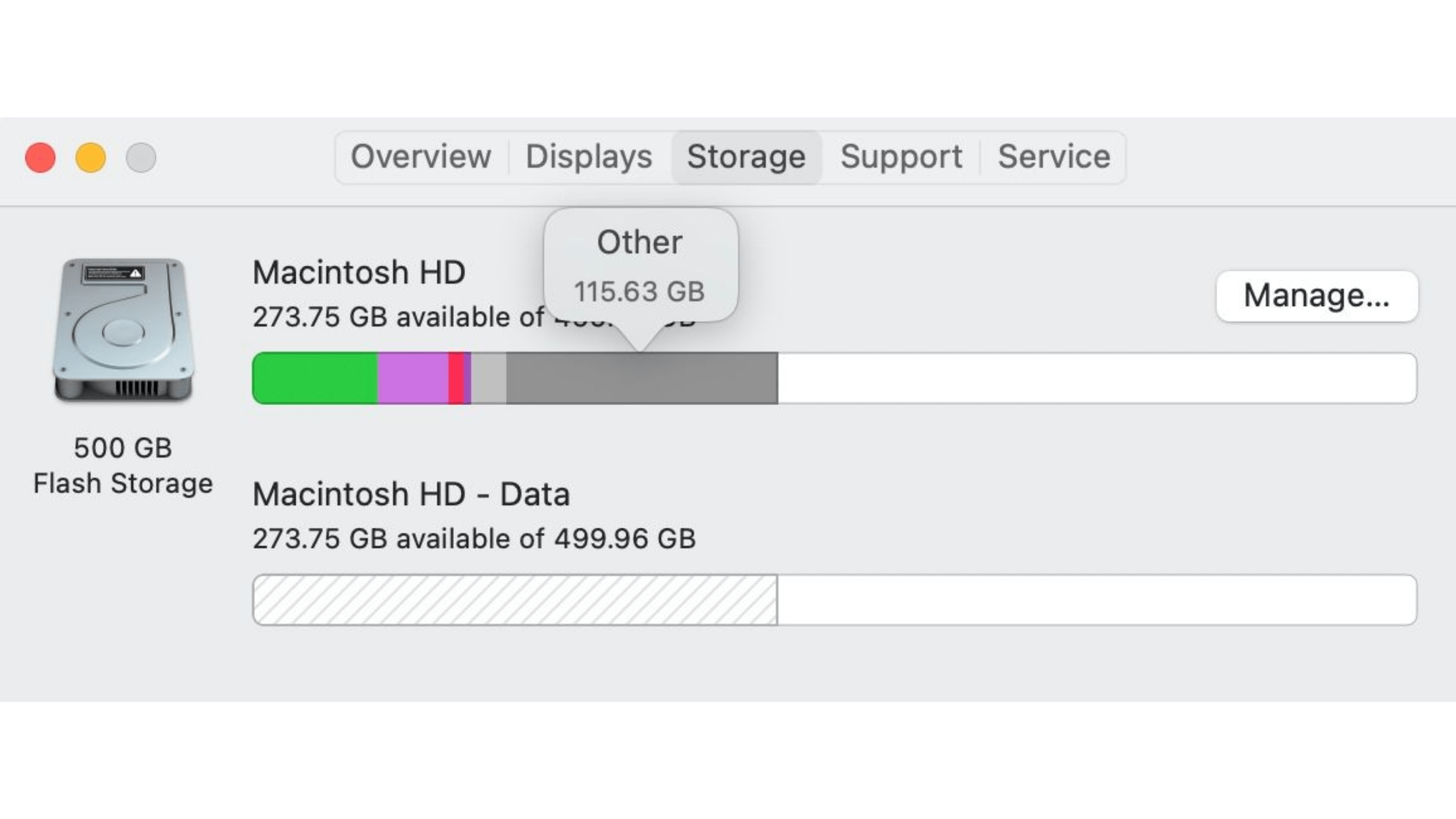
Task: Click the purple segment of storage bar
Action: [413, 378]
